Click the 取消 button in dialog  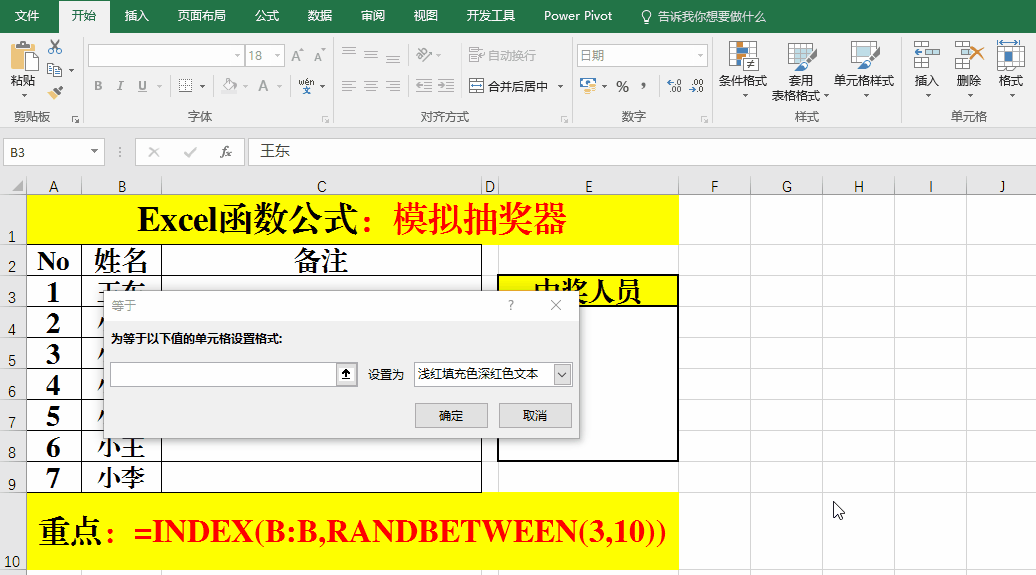(x=535, y=416)
